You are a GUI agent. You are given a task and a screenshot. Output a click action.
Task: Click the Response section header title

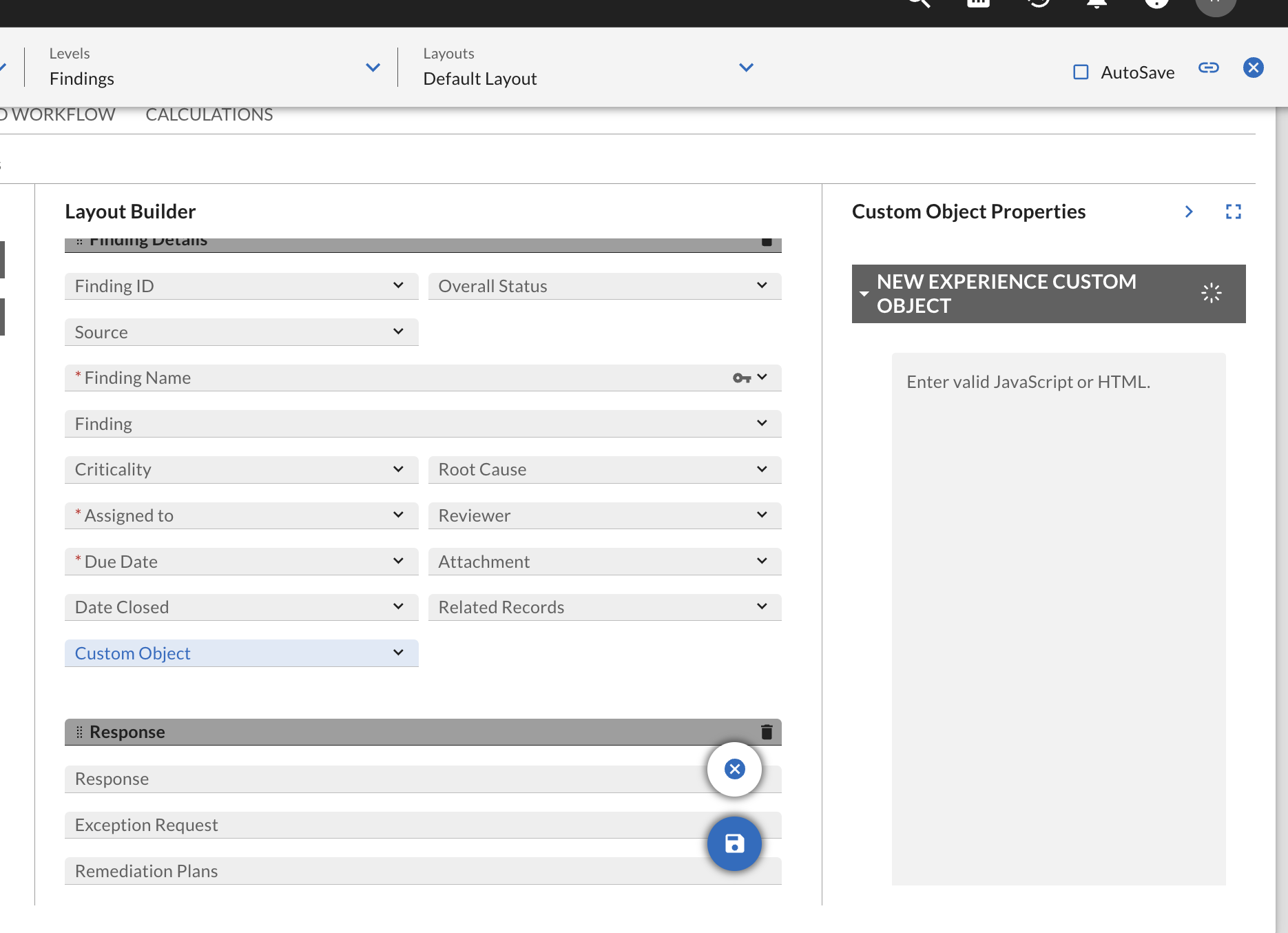[127, 732]
